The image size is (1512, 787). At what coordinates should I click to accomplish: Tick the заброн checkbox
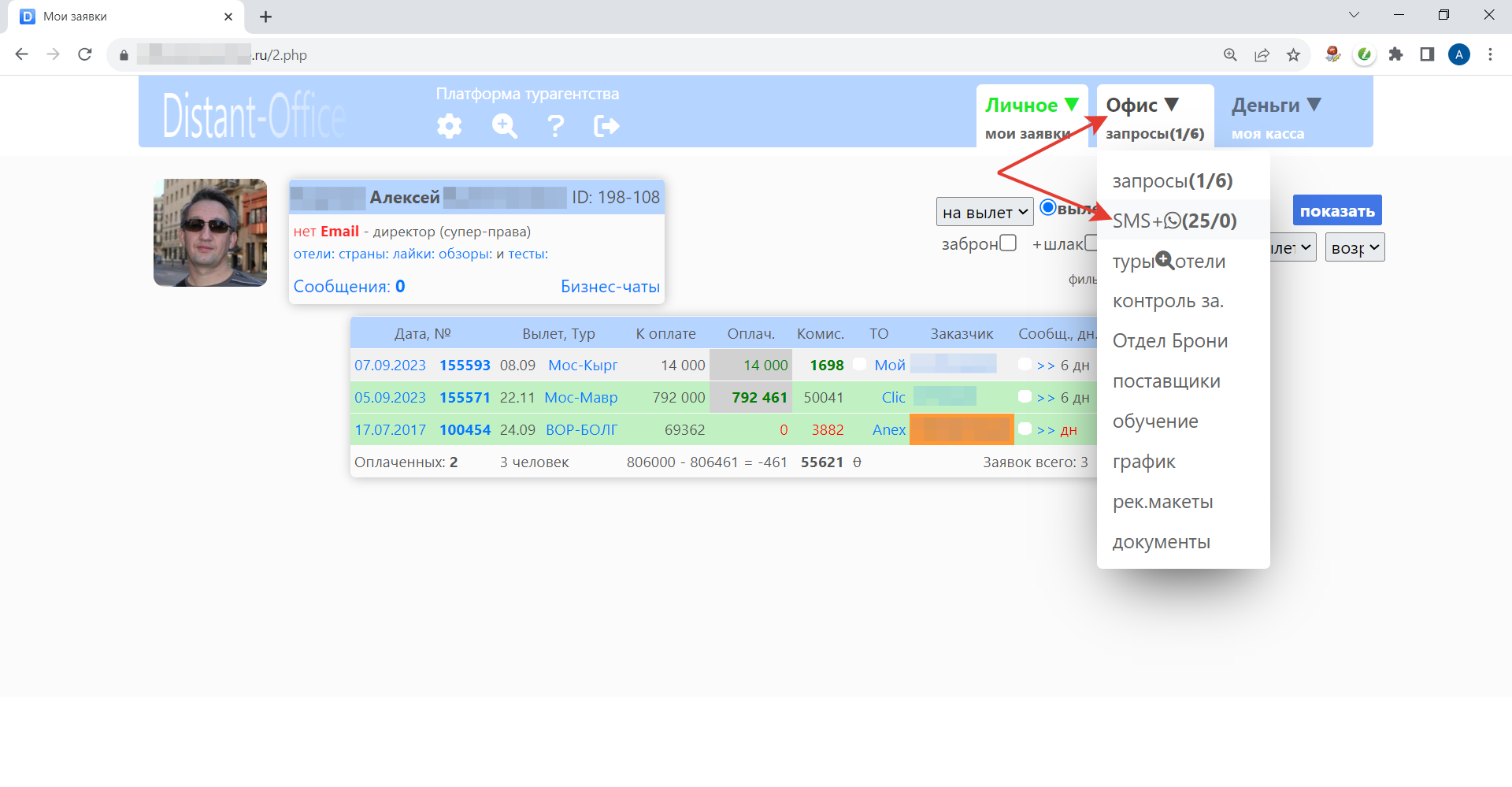click(1008, 243)
